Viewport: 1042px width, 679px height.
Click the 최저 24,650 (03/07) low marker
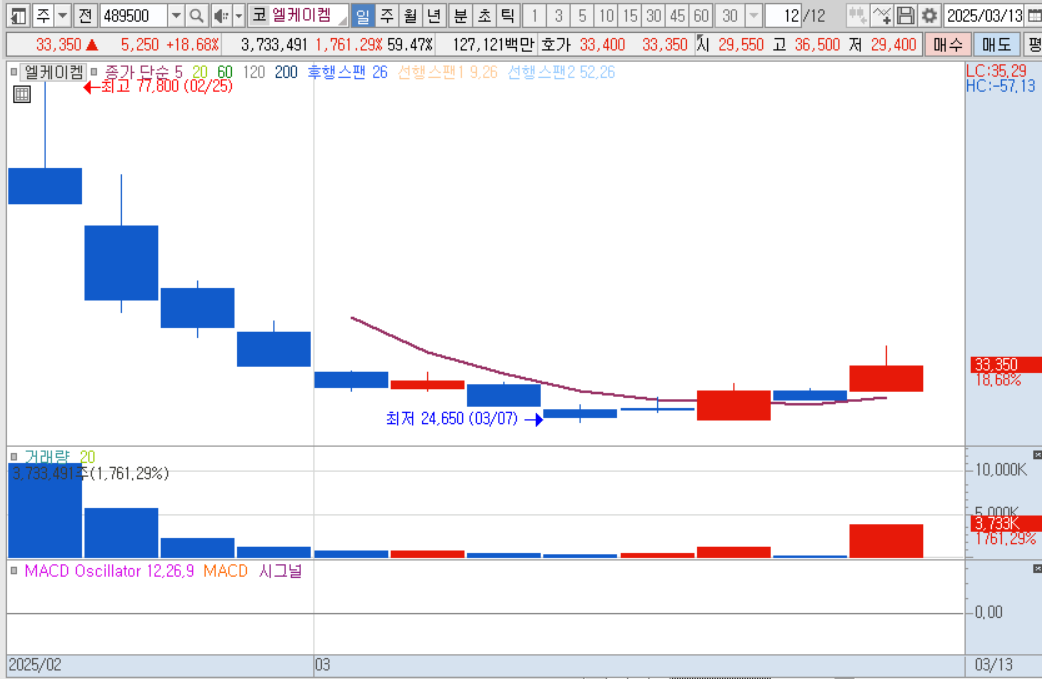464,419
